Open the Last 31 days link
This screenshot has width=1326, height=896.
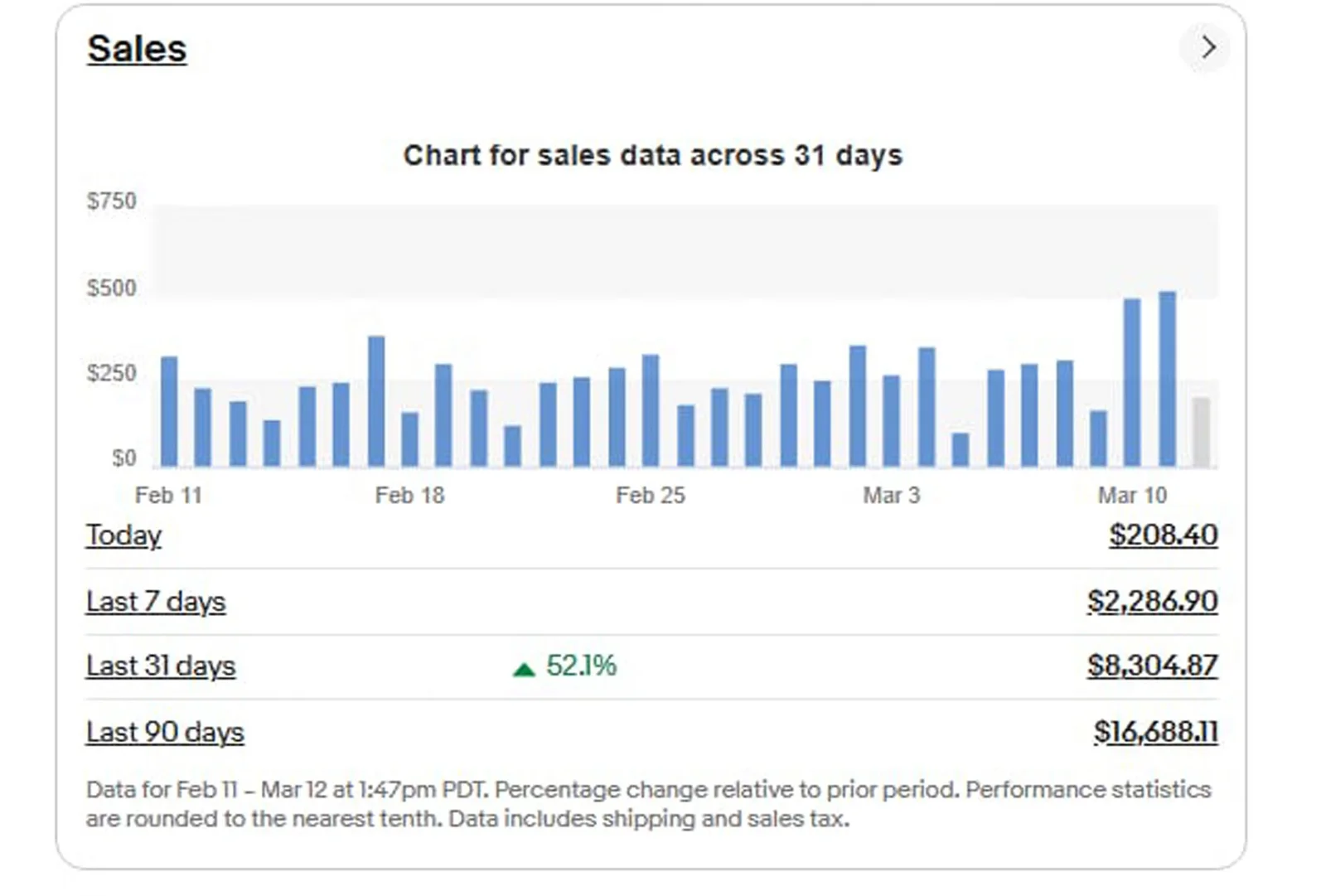161,666
